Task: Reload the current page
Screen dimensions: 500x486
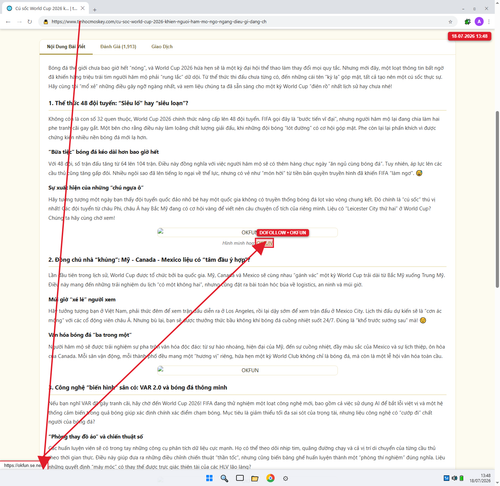Action: pos(30,22)
